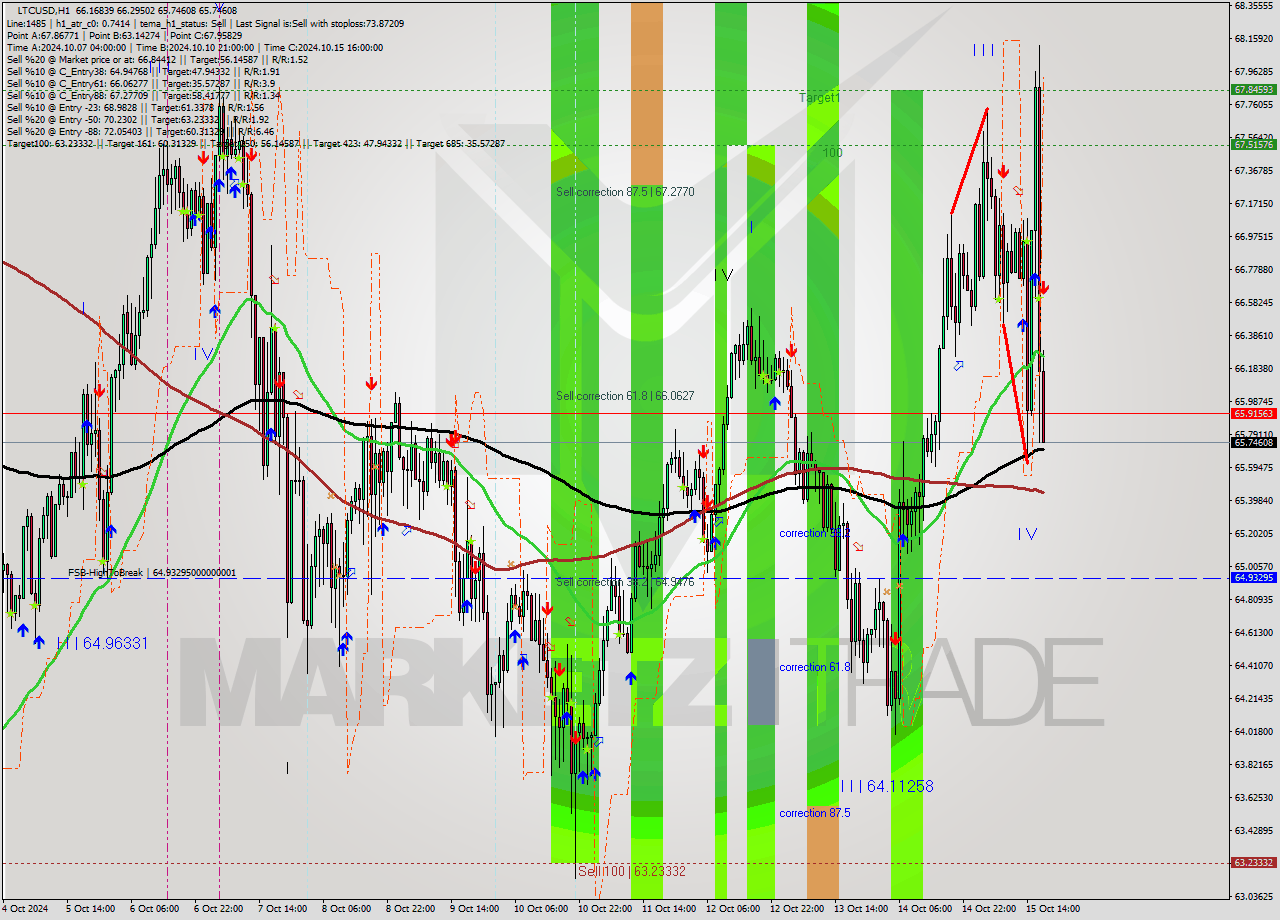The image size is (1280, 920).
Task: Click the blue 'correction 61.8' label
Action: 815,667
